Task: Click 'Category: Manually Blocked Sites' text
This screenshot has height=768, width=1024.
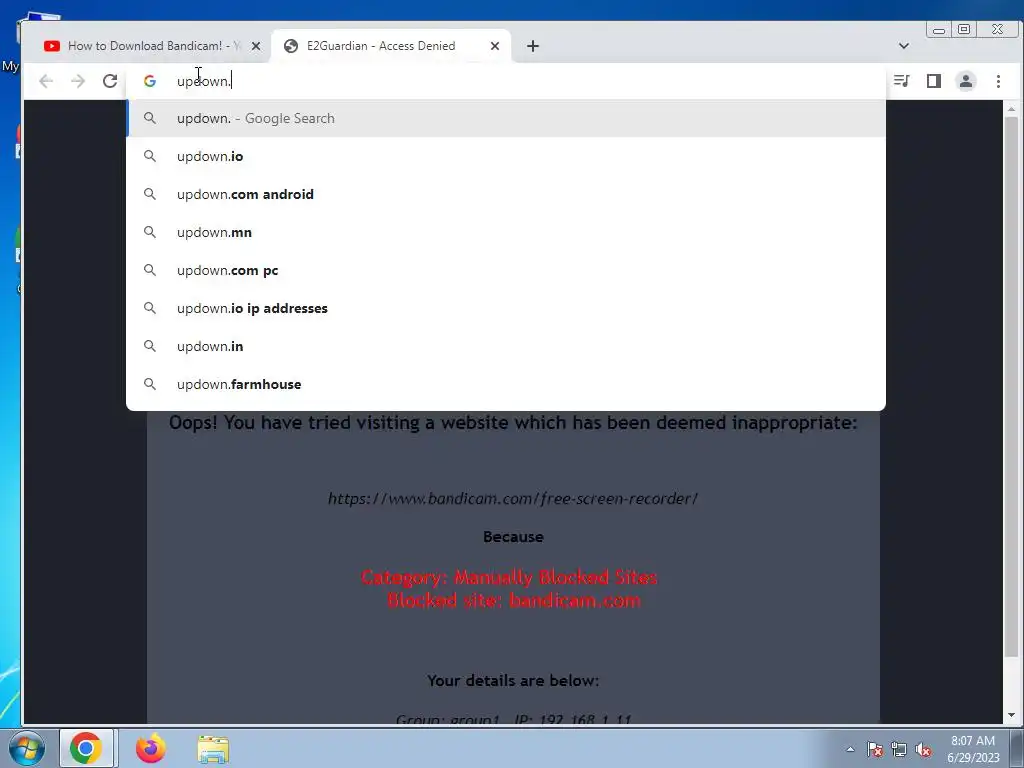Action: coord(509,577)
